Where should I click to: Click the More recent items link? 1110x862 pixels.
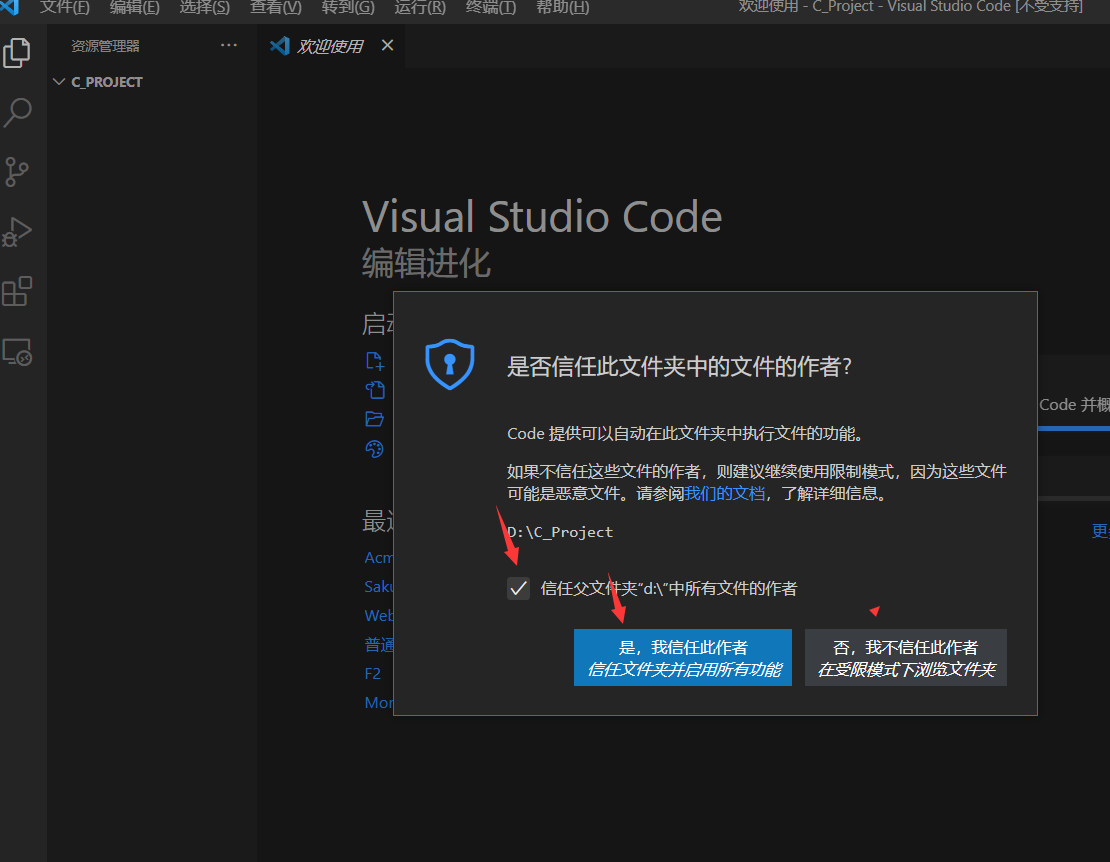(x=379, y=703)
